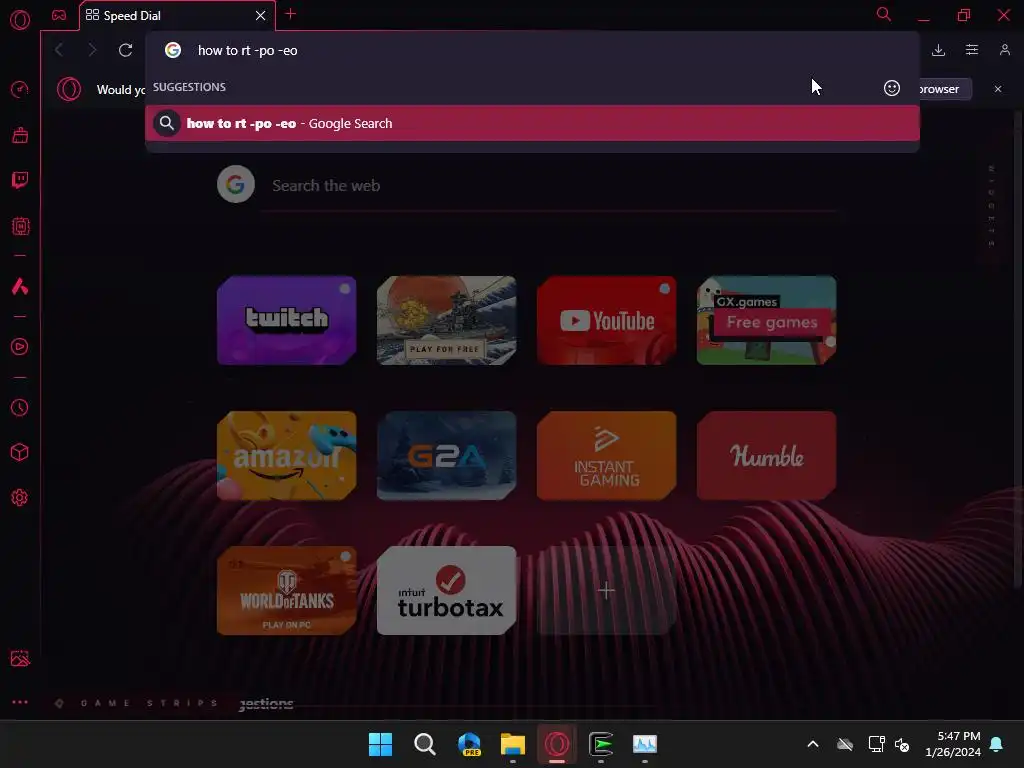Open GX Cleaner in the sidebar
This screenshot has height=768, width=1024.
click(x=20, y=135)
